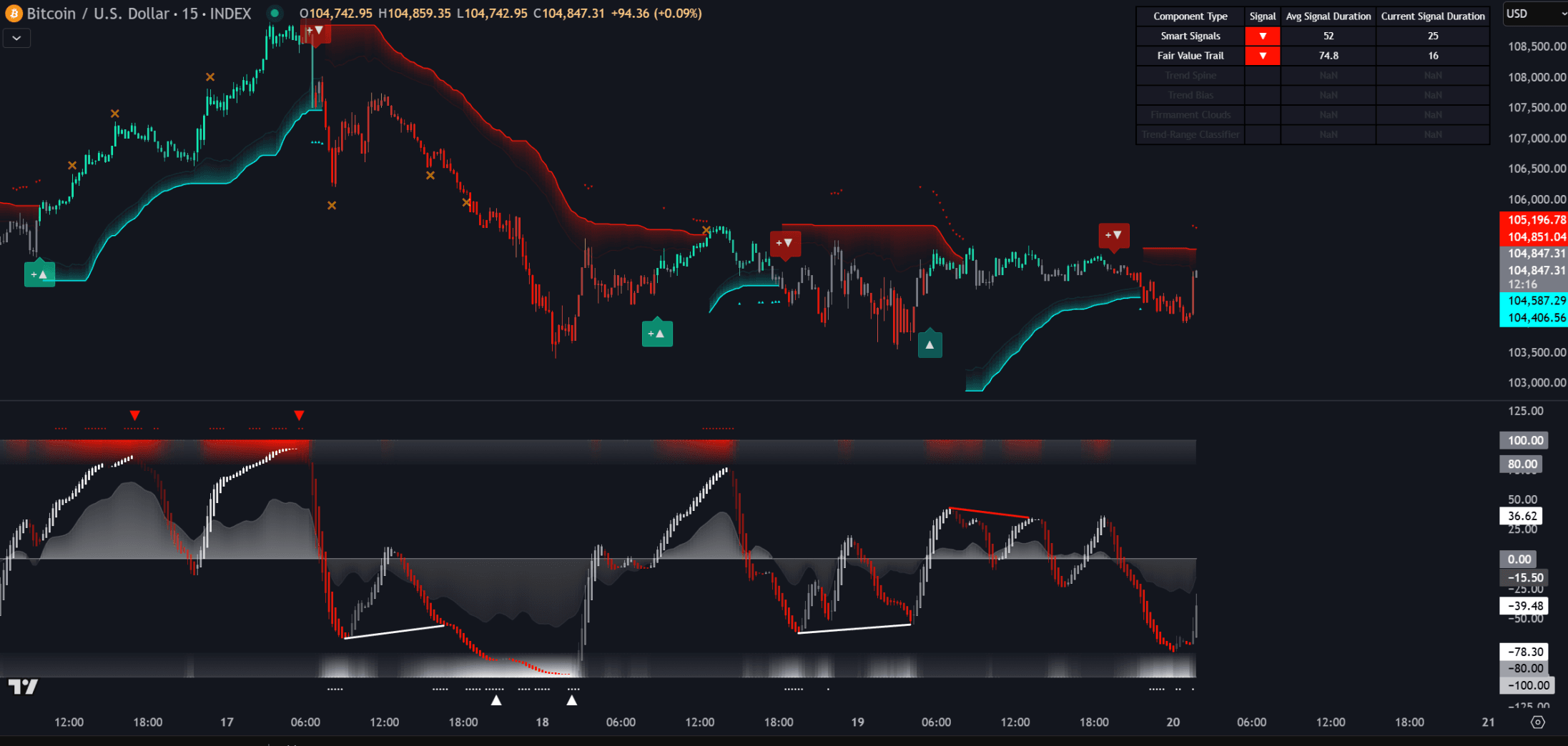Click the Avg Signal Duration column header
Viewport: 1568px width, 746px height.
(1328, 16)
